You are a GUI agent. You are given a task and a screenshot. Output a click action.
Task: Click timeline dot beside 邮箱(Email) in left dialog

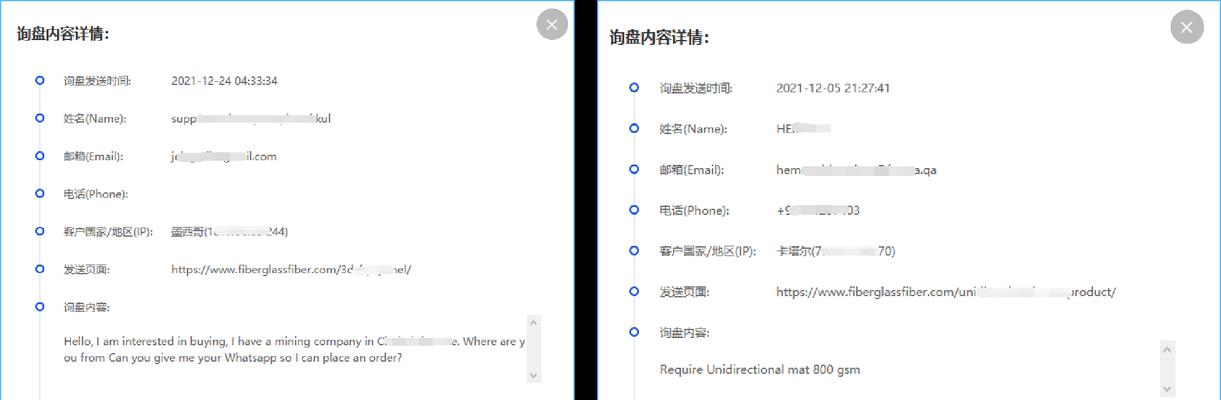click(39, 156)
